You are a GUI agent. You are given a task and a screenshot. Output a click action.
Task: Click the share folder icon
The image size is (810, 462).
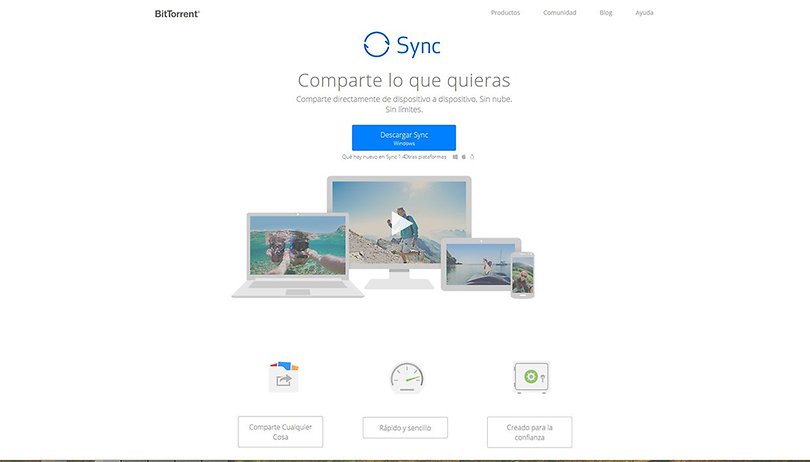pos(284,377)
